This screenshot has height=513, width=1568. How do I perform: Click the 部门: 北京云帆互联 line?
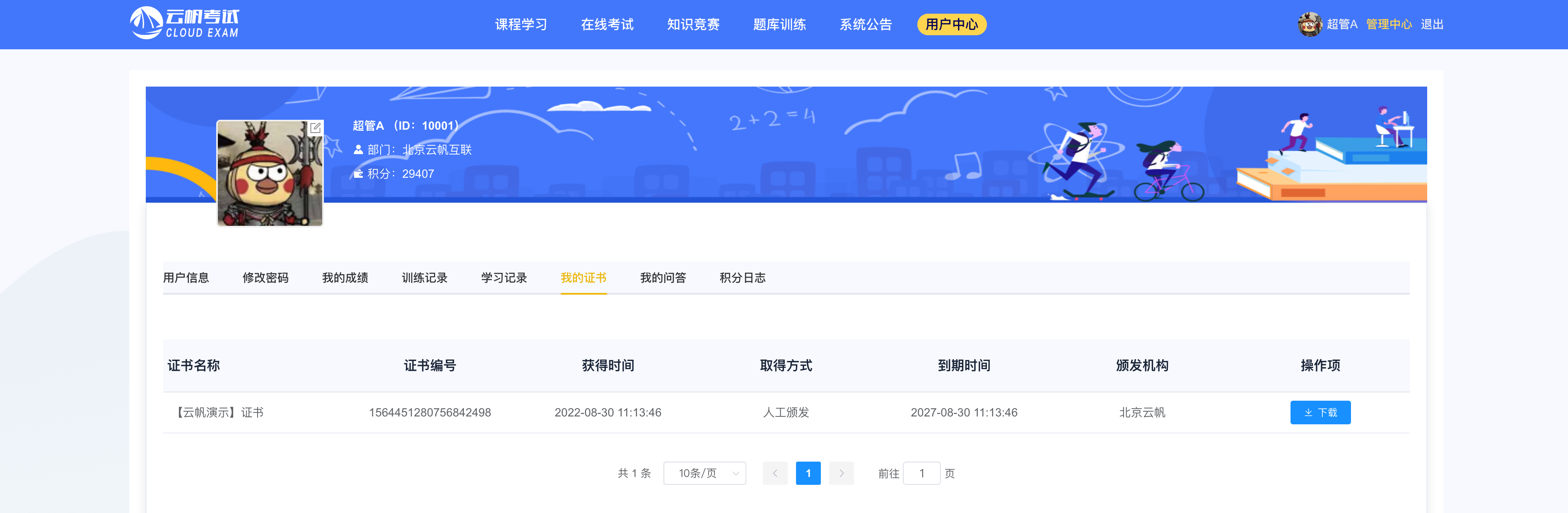[x=413, y=150]
